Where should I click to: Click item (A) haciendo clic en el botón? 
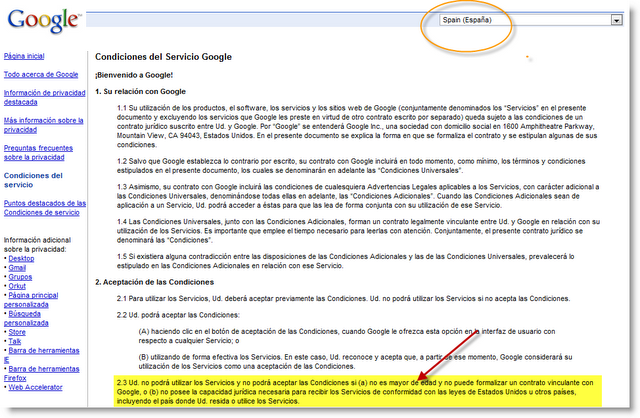[347, 336]
